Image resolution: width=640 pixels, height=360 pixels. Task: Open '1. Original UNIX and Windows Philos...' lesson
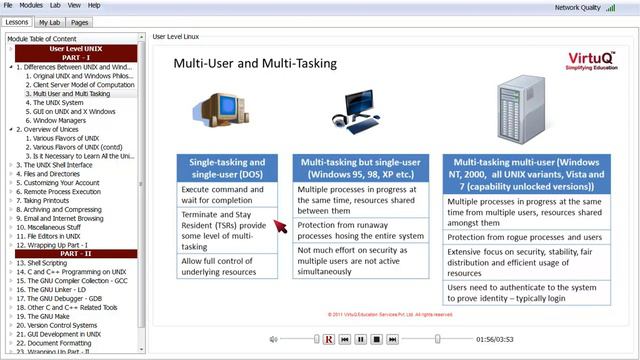pos(80,76)
